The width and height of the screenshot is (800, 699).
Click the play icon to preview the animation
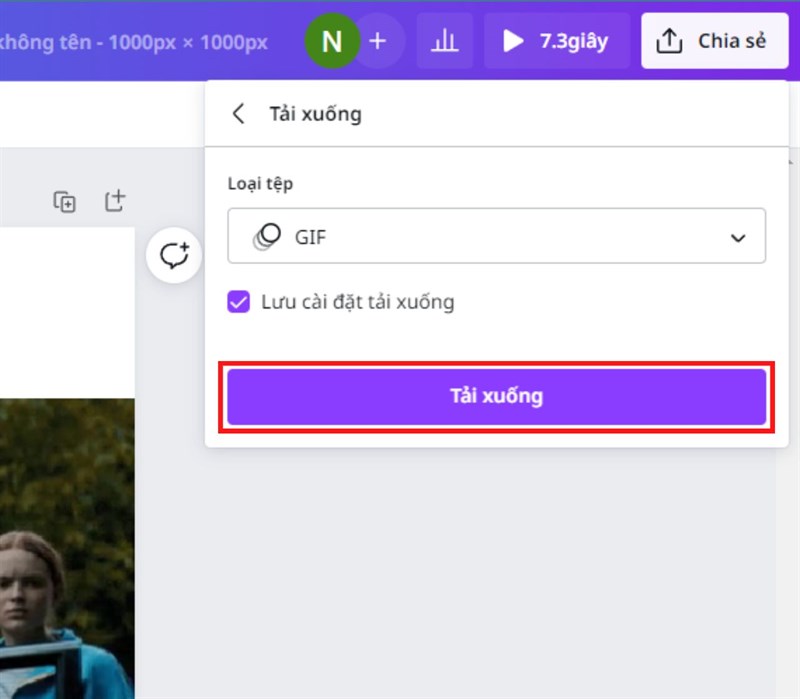pos(513,41)
